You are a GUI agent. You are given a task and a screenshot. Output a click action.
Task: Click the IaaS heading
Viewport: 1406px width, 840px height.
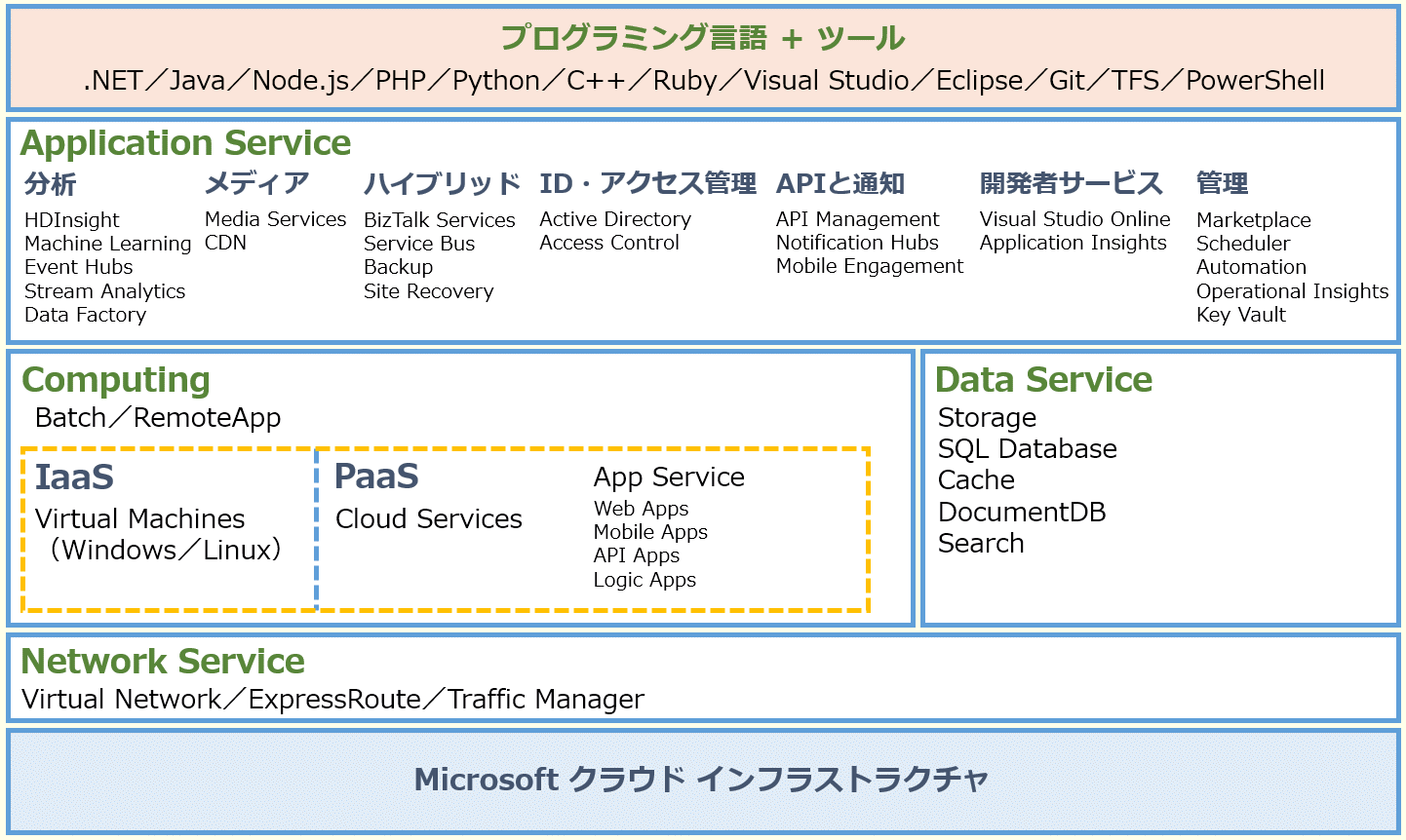74,477
